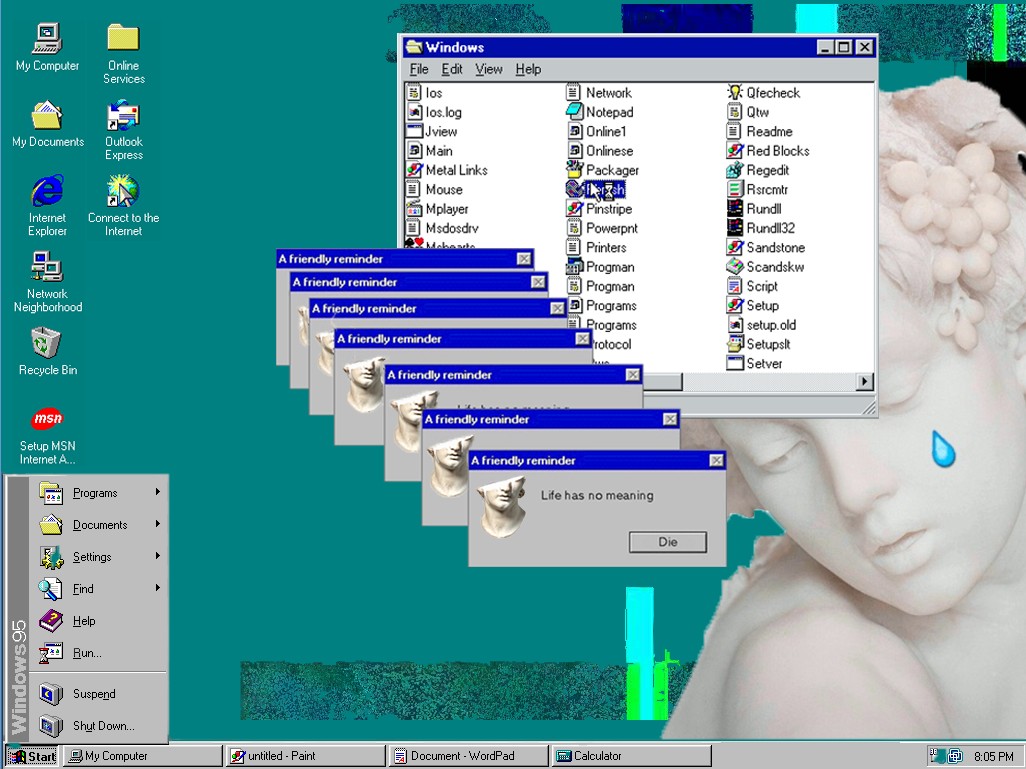Screen dimensions: 1026x769
Task: Select the Scandskw icon in the list
Action: (x=735, y=267)
